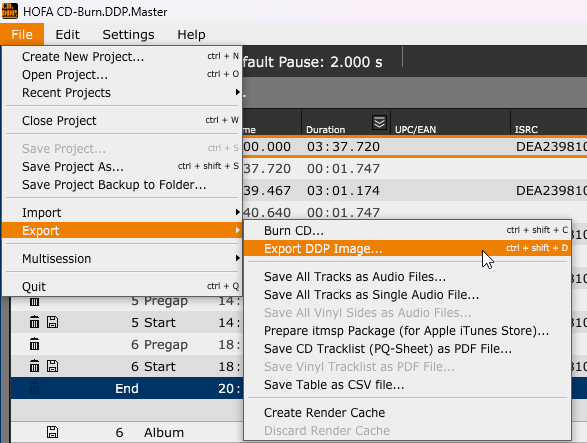587x443 pixels.
Task: Click the trash icon in 6 Pregap row
Action: point(34,344)
